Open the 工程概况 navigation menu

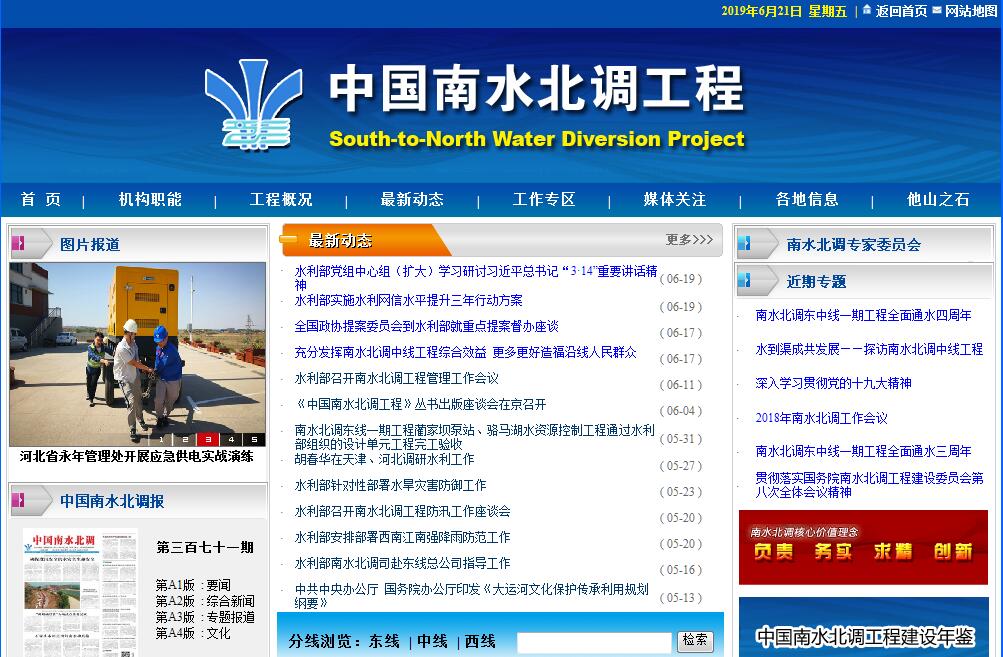(281, 199)
